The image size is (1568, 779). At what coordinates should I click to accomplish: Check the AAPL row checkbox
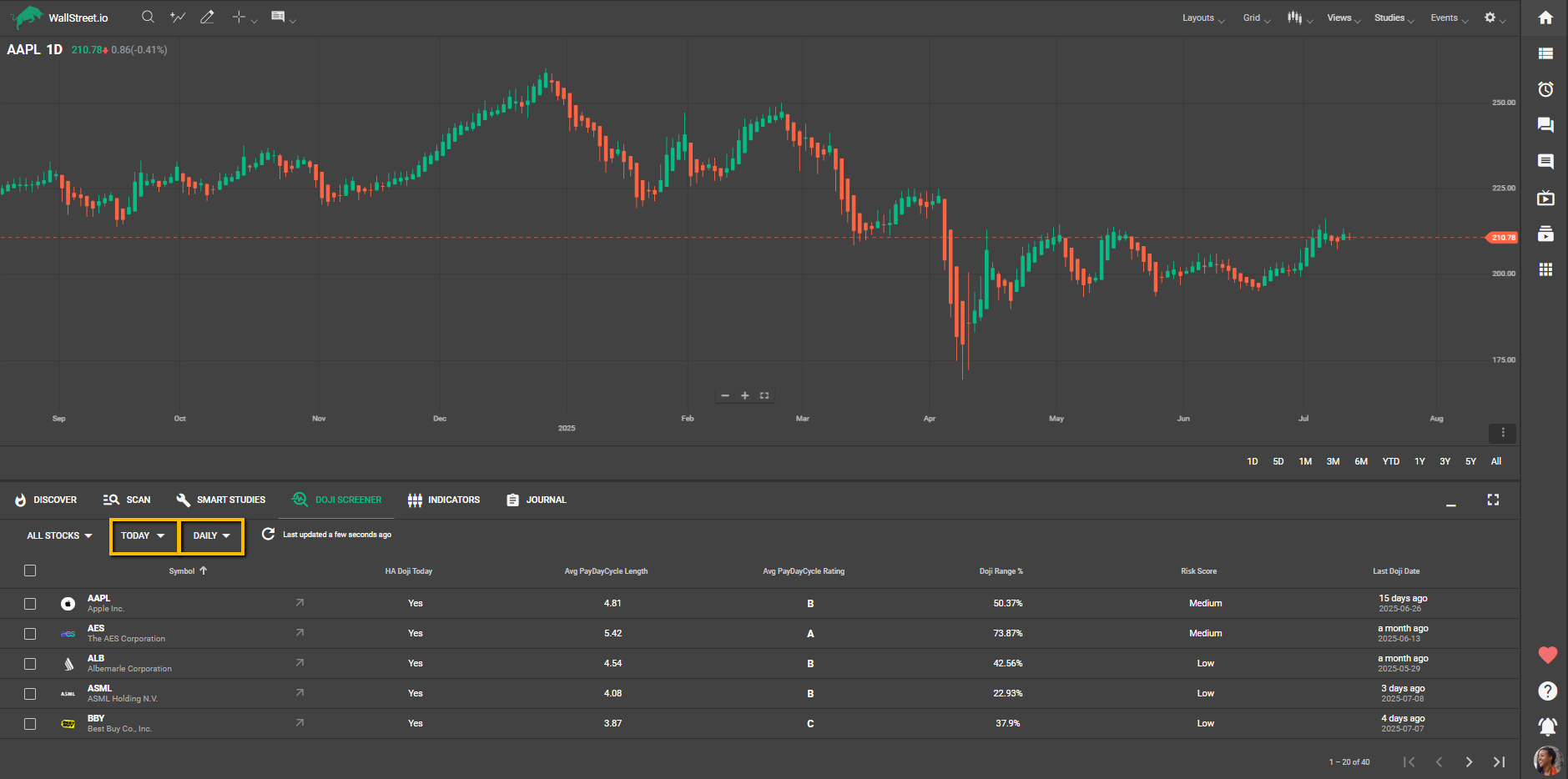click(30, 603)
